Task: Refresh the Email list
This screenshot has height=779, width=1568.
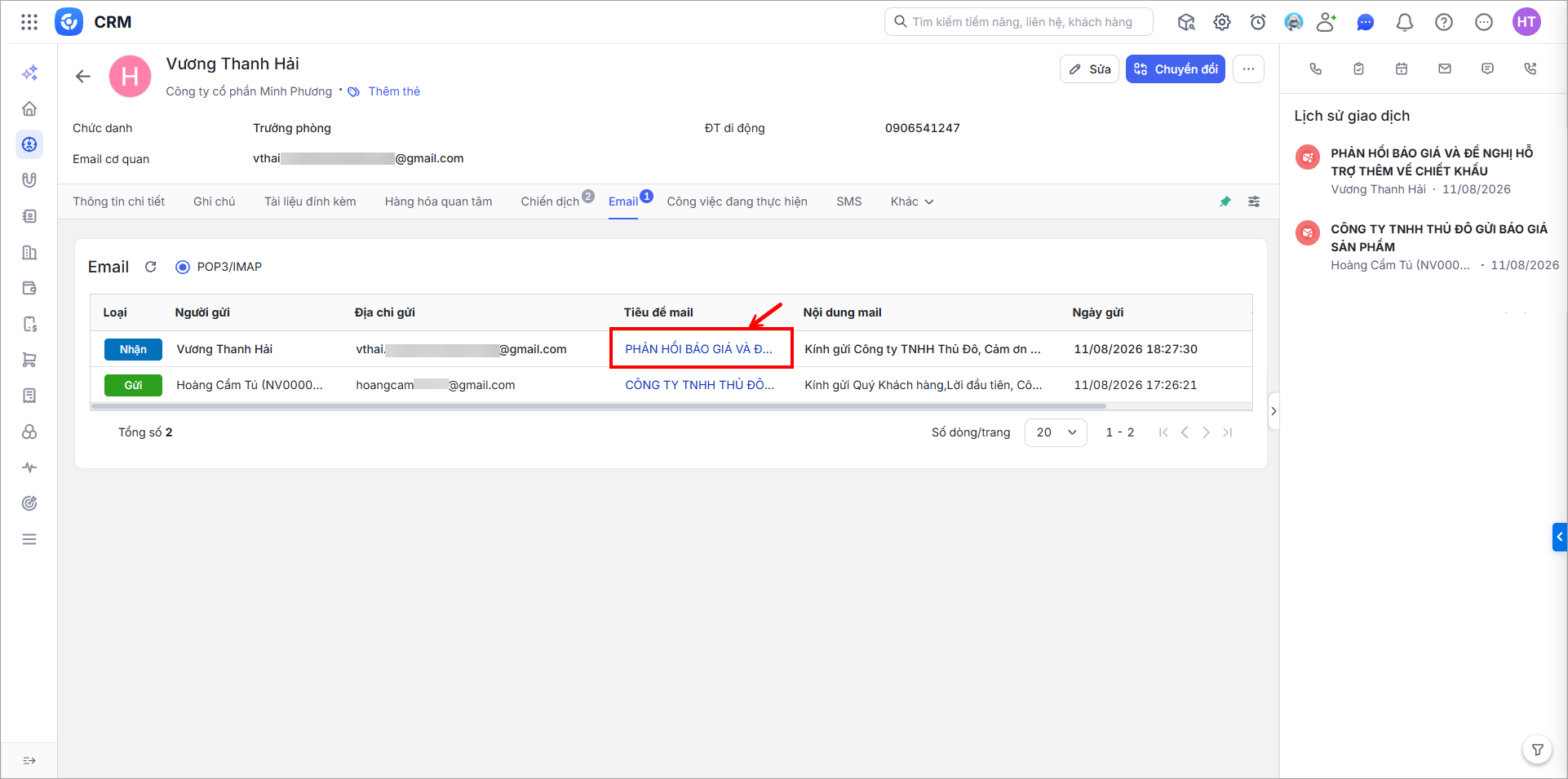Action: [150, 267]
